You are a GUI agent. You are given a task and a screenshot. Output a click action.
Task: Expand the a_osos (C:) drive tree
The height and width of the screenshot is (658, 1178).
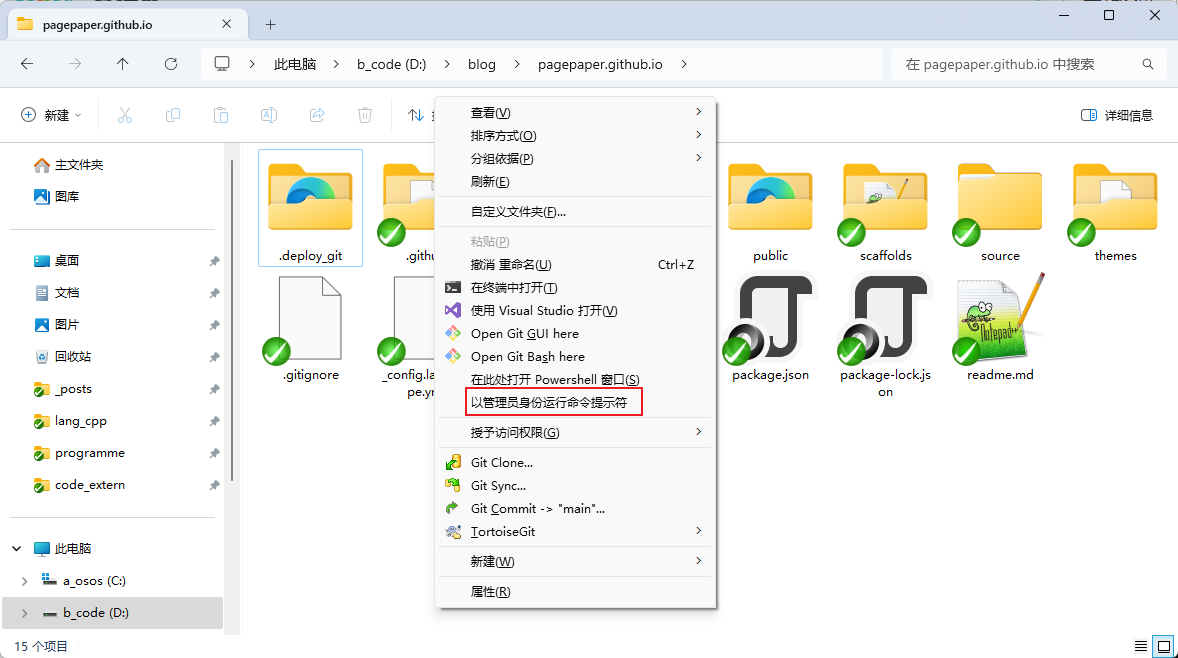25,581
